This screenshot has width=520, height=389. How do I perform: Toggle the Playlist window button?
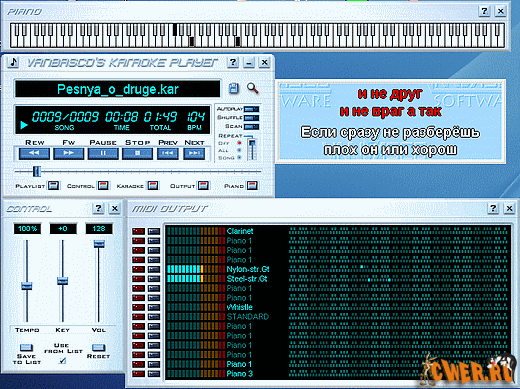pos(53,185)
